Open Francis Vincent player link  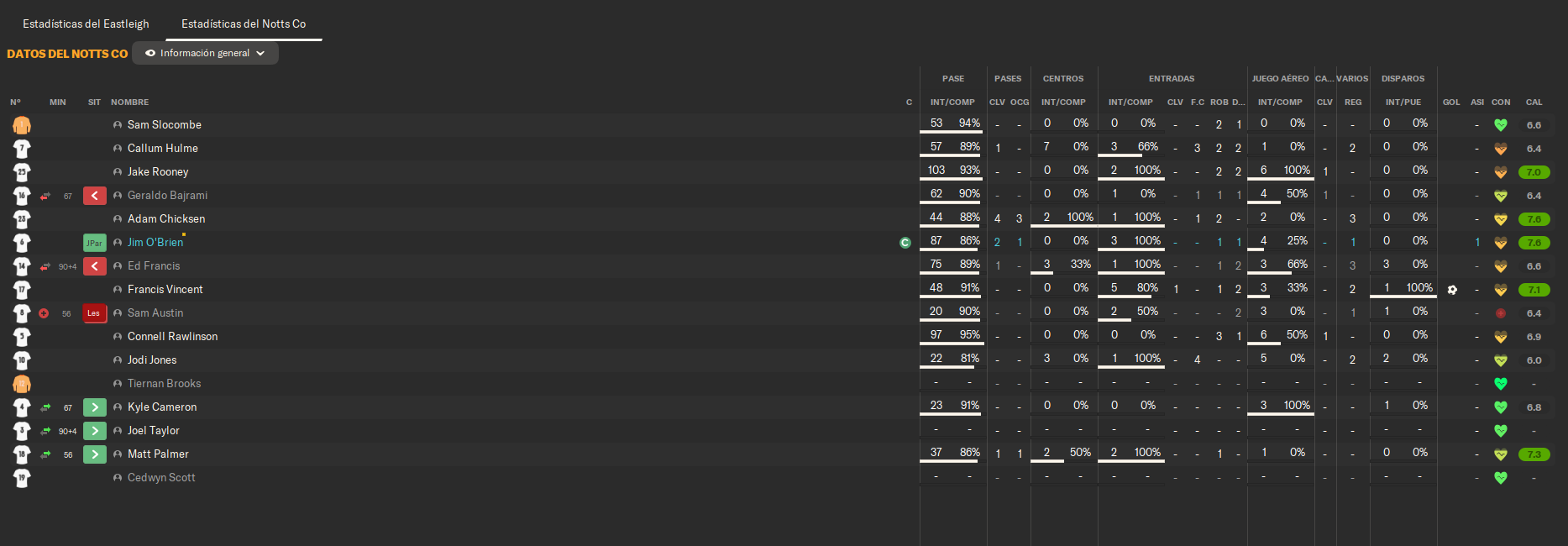165,289
